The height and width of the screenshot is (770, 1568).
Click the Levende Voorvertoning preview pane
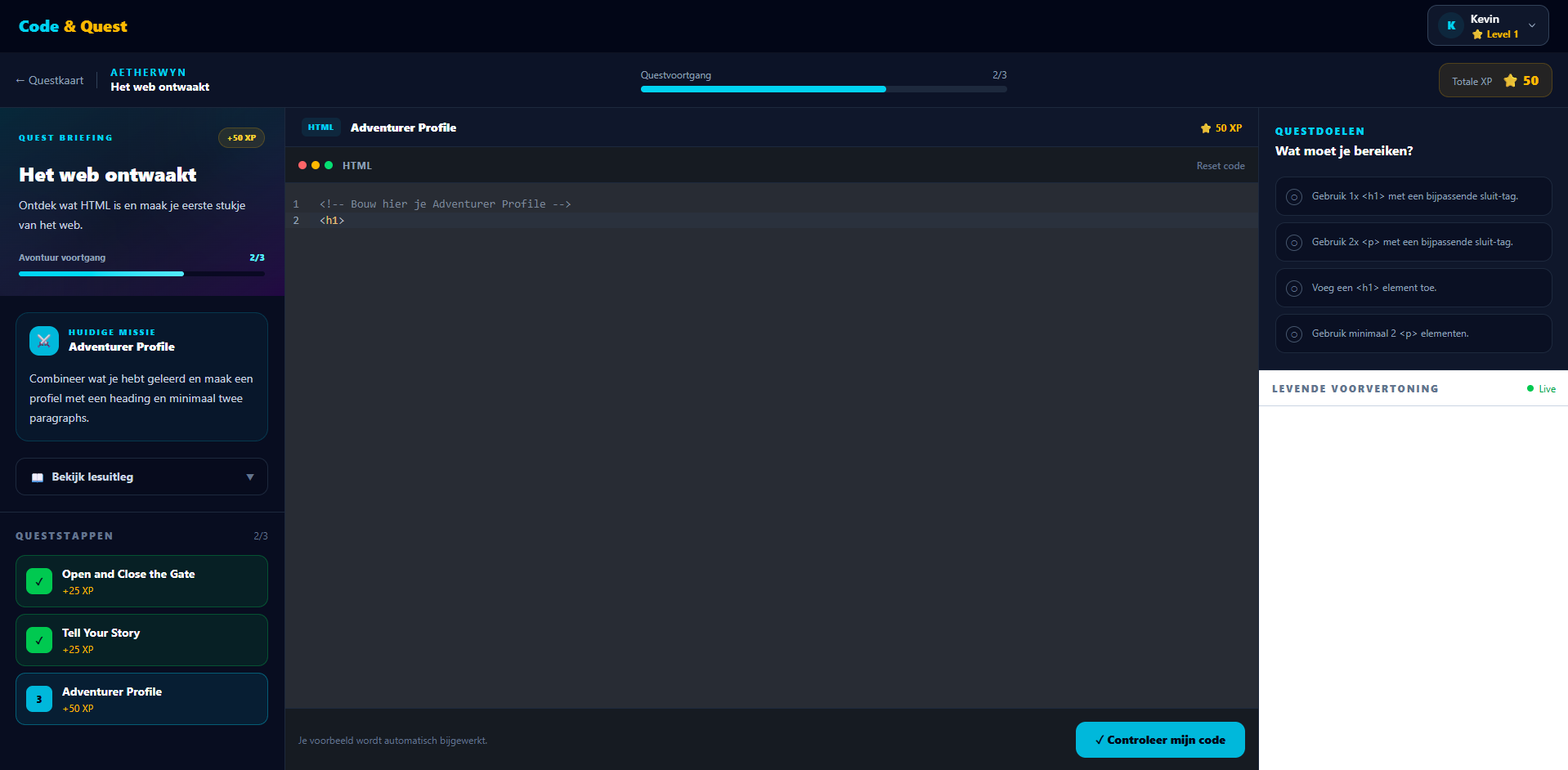pos(1413,588)
